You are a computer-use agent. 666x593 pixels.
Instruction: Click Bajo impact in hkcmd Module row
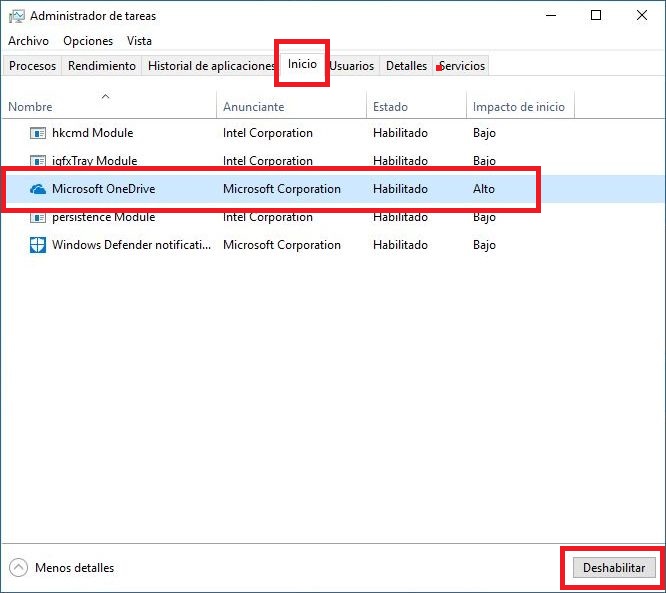tap(484, 133)
